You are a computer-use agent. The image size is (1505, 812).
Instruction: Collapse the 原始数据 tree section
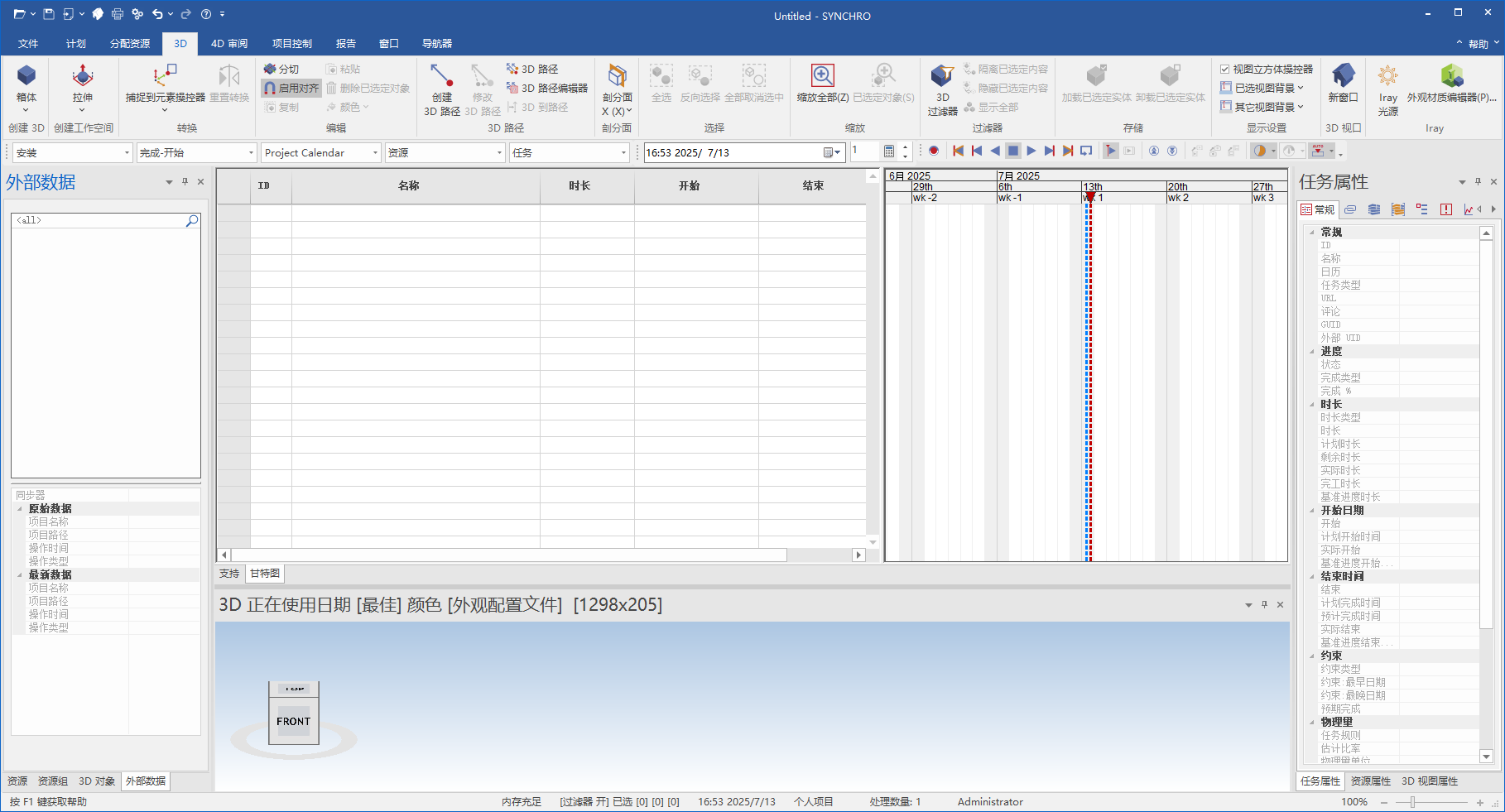[x=19, y=507]
